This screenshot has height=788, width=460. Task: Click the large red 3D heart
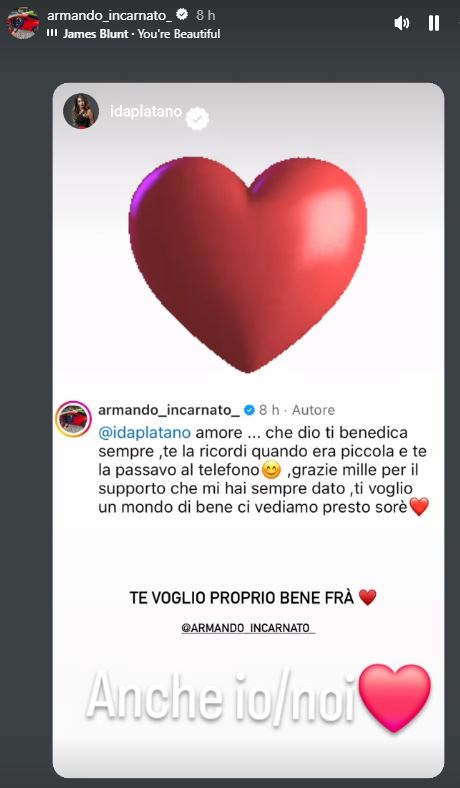[248, 264]
